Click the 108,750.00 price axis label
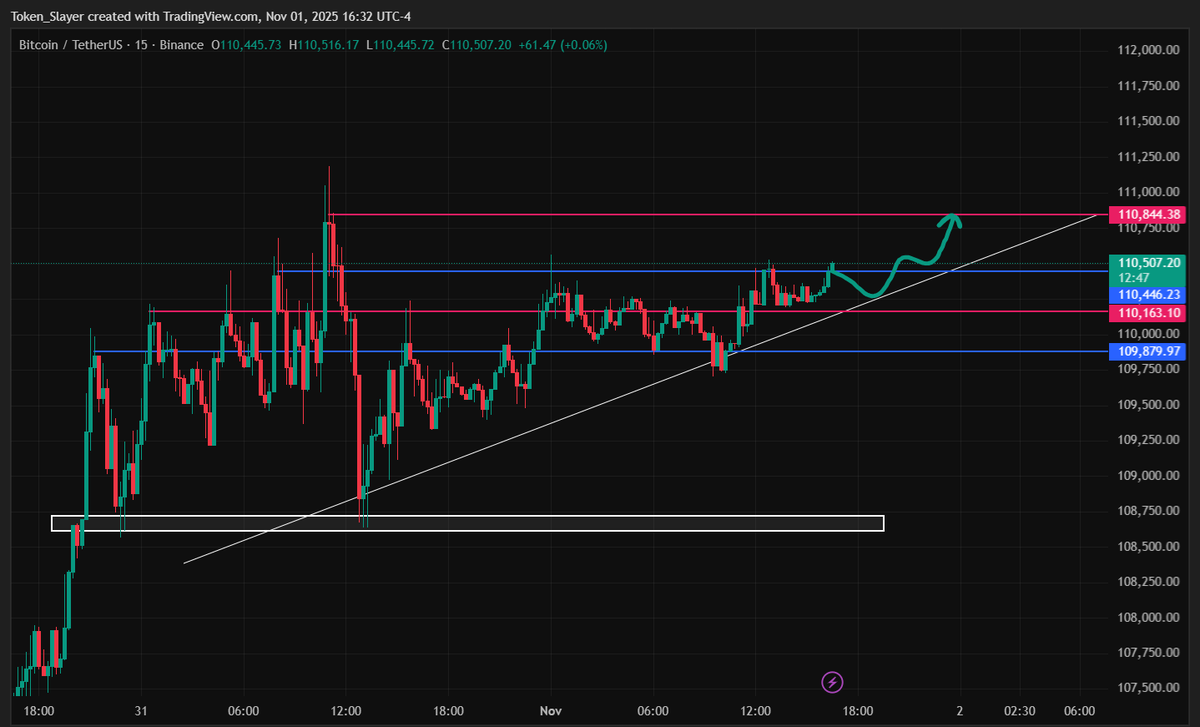The image size is (1200, 727). click(x=1150, y=511)
